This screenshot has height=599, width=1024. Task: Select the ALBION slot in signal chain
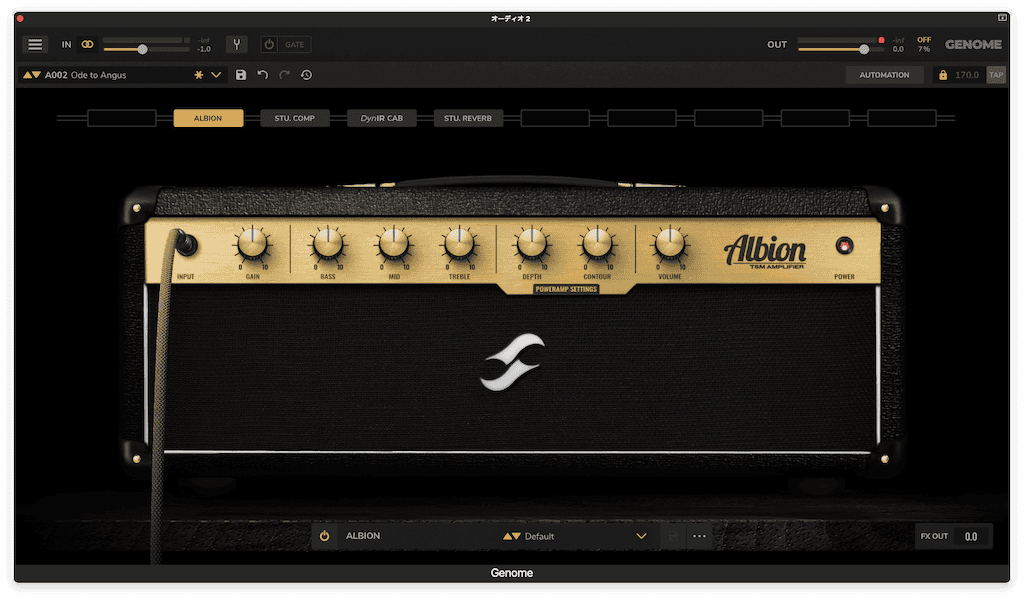pos(208,118)
